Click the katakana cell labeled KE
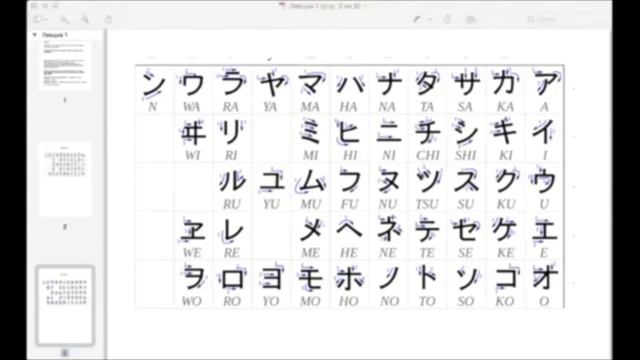The width and height of the screenshot is (640, 360). tap(505, 236)
